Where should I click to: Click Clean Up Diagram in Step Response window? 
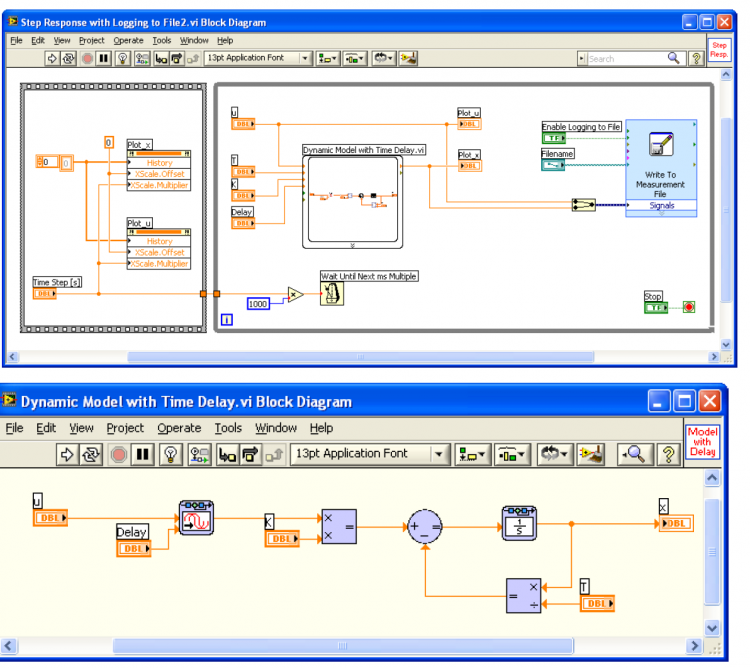[408, 58]
